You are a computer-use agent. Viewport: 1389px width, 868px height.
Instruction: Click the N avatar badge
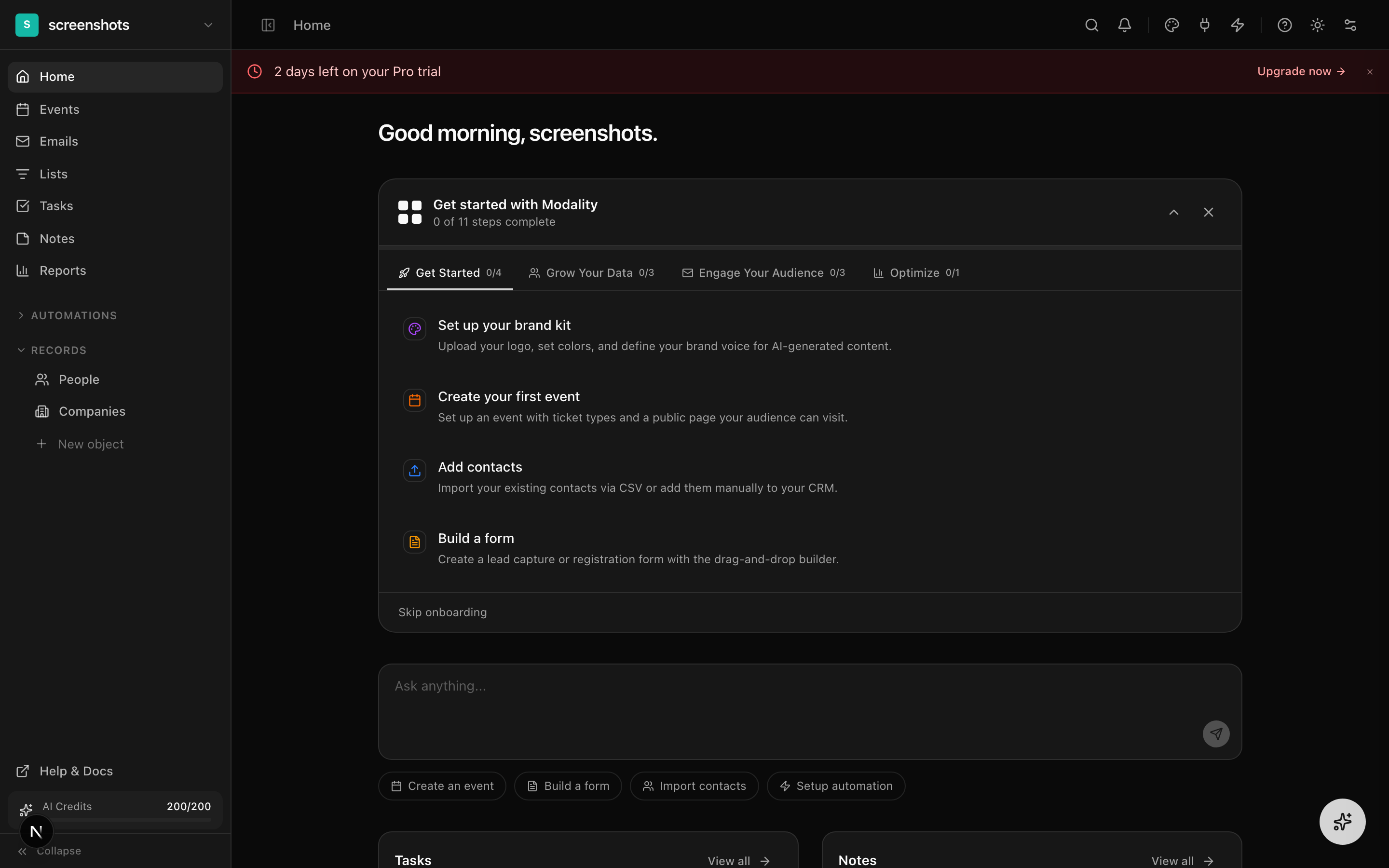point(36,831)
